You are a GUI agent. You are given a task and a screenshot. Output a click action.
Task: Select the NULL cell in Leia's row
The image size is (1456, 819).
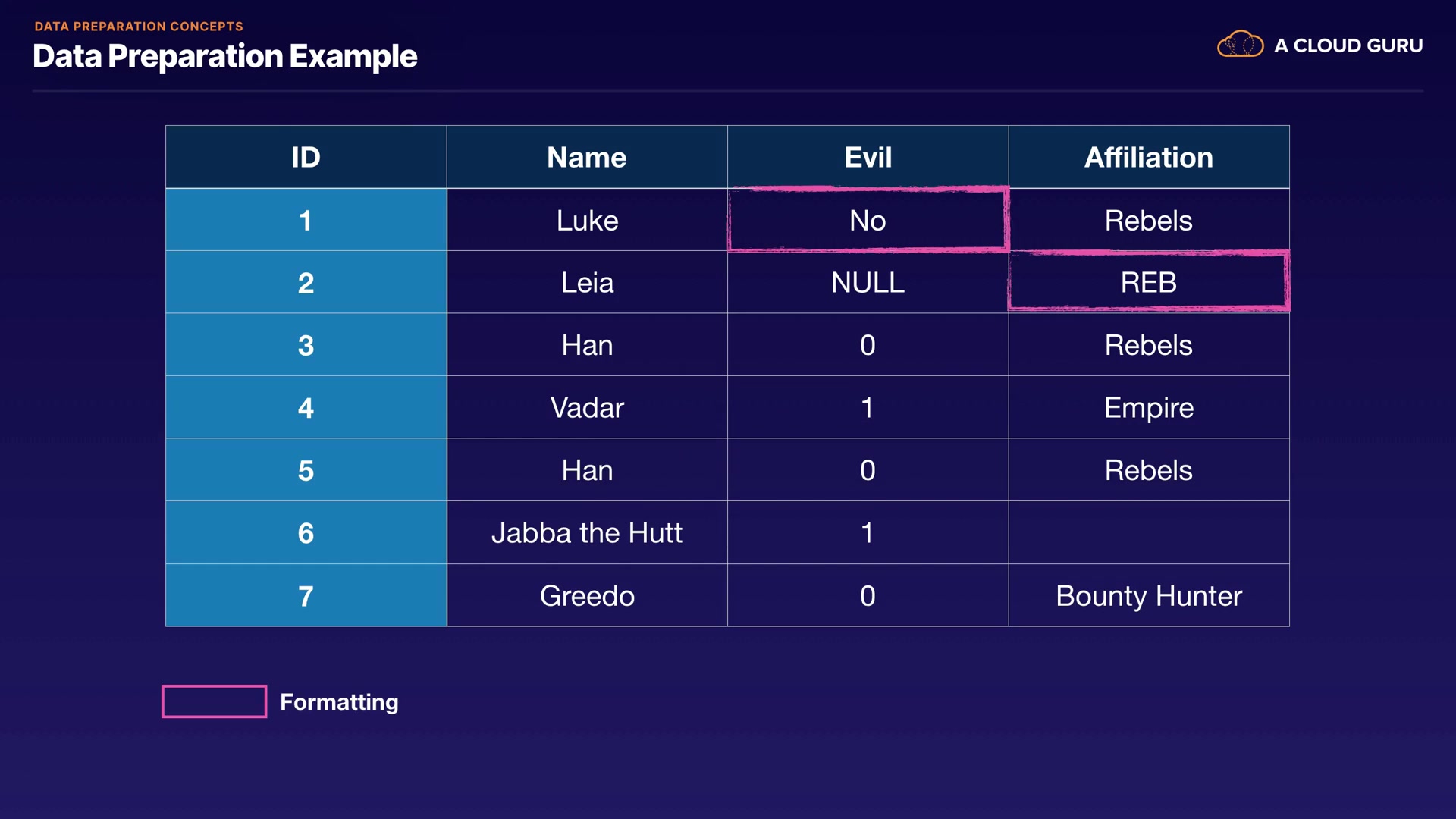tap(868, 282)
